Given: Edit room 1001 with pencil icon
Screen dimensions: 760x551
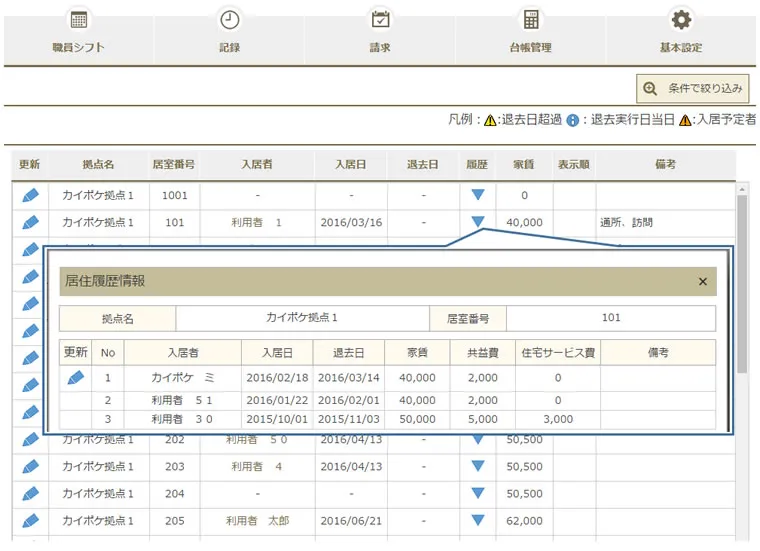Looking at the screenshot, I should [30, 195].
